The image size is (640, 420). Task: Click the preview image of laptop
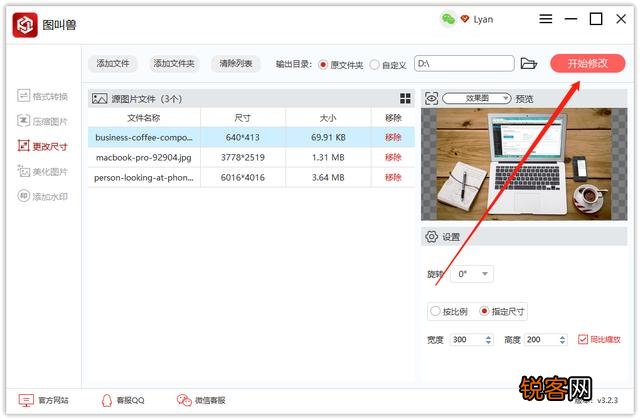[524, 164]
